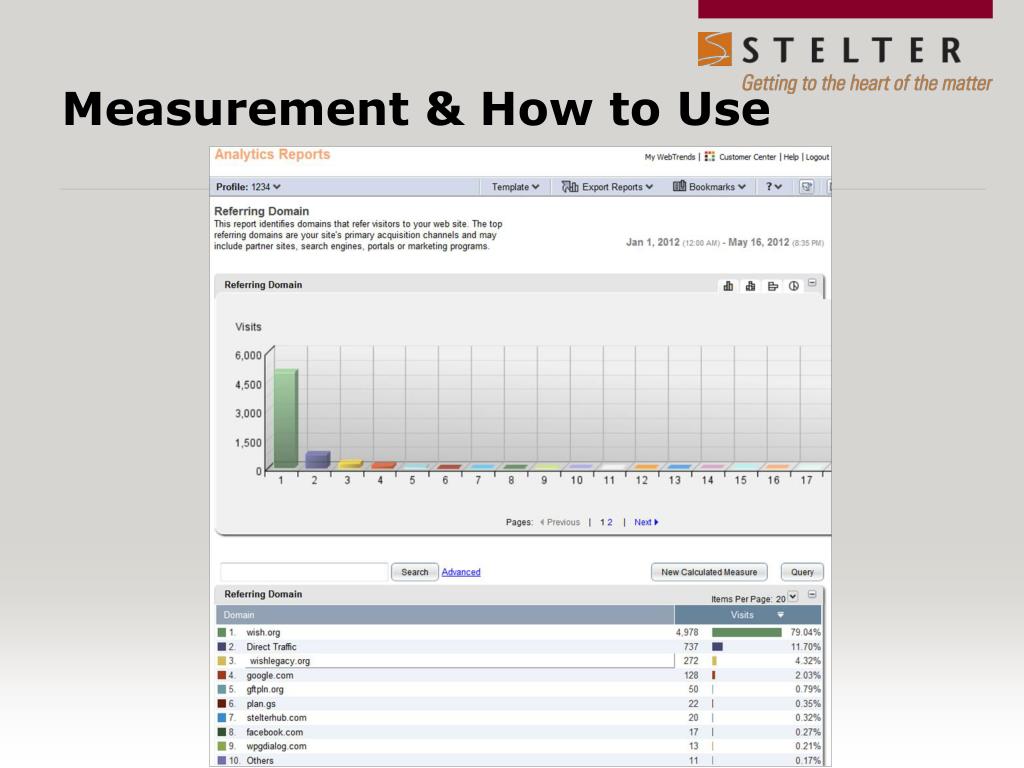Select the Direct Traffic row
Screen dimensions: 1024x768
pyautogui.click(x=519, y=647)
